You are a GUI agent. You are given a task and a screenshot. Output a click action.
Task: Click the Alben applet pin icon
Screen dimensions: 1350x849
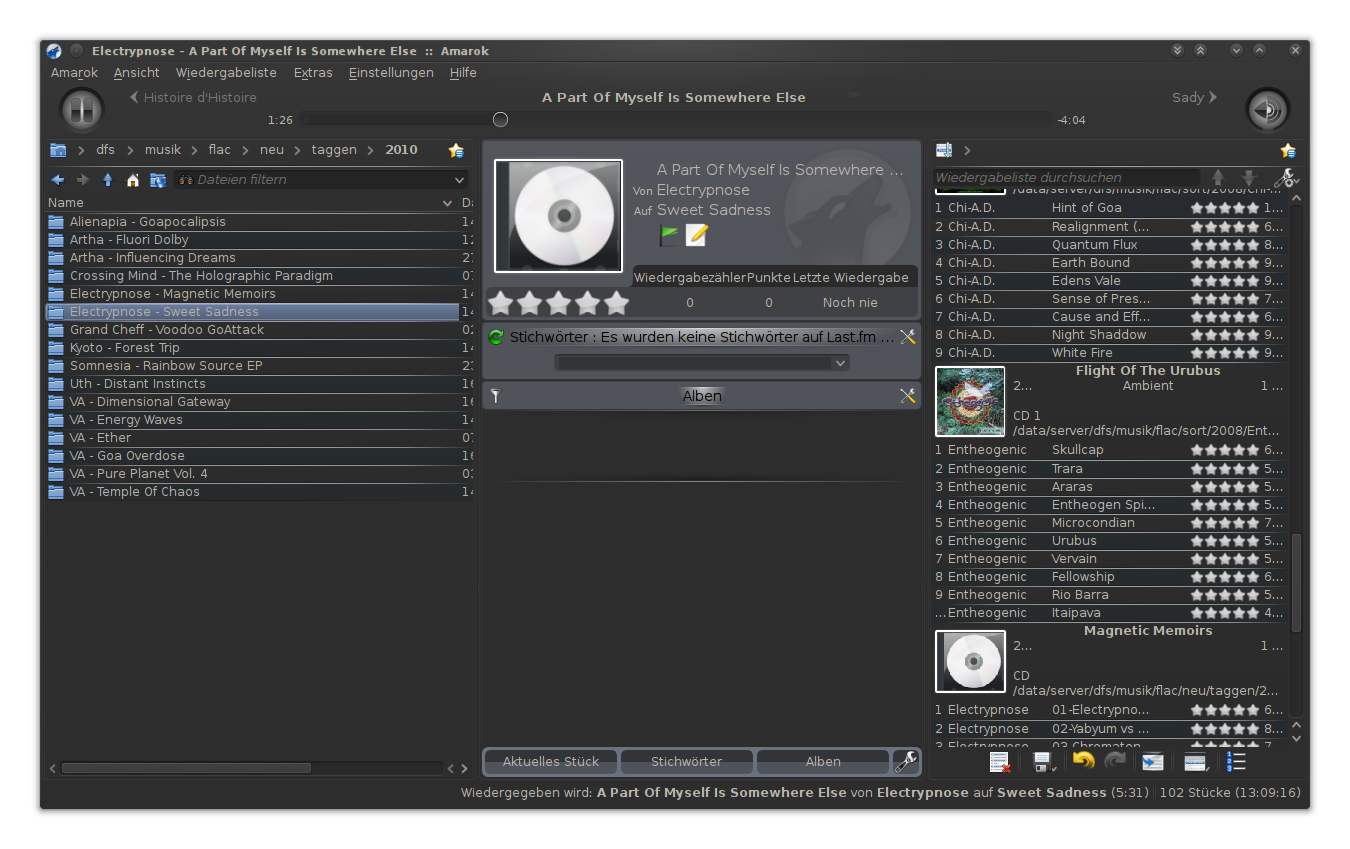[495, 396]
